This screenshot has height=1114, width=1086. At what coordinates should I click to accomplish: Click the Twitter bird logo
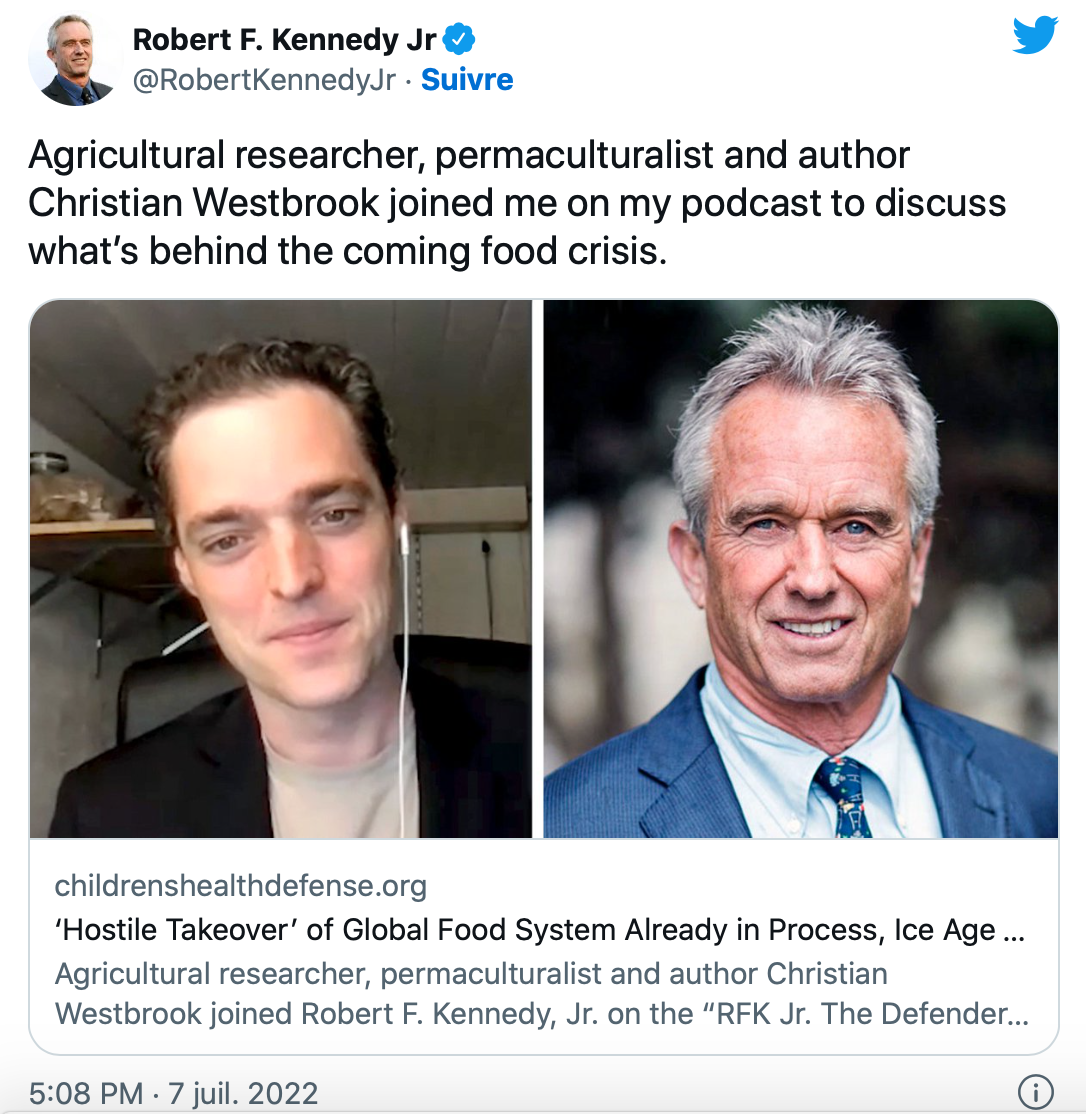[1035, 36]
